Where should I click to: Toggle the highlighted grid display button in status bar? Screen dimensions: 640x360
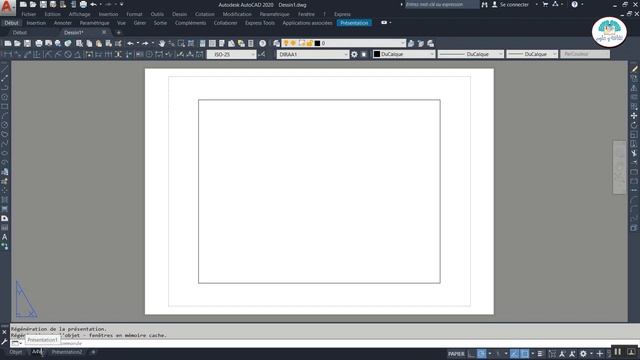[x=482, y=354]
